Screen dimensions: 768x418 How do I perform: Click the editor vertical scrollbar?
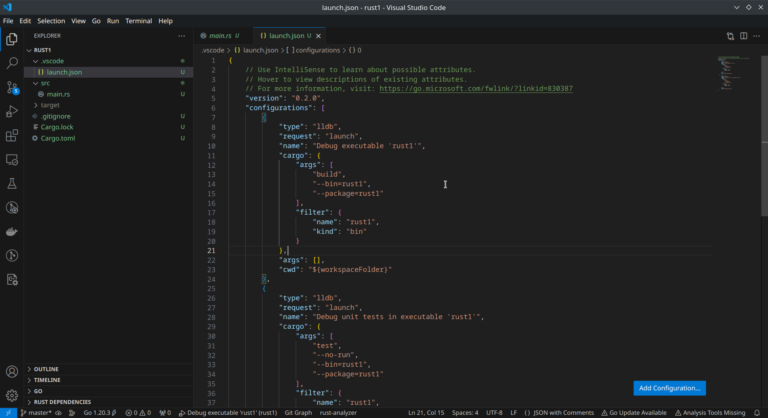point(765,135)
